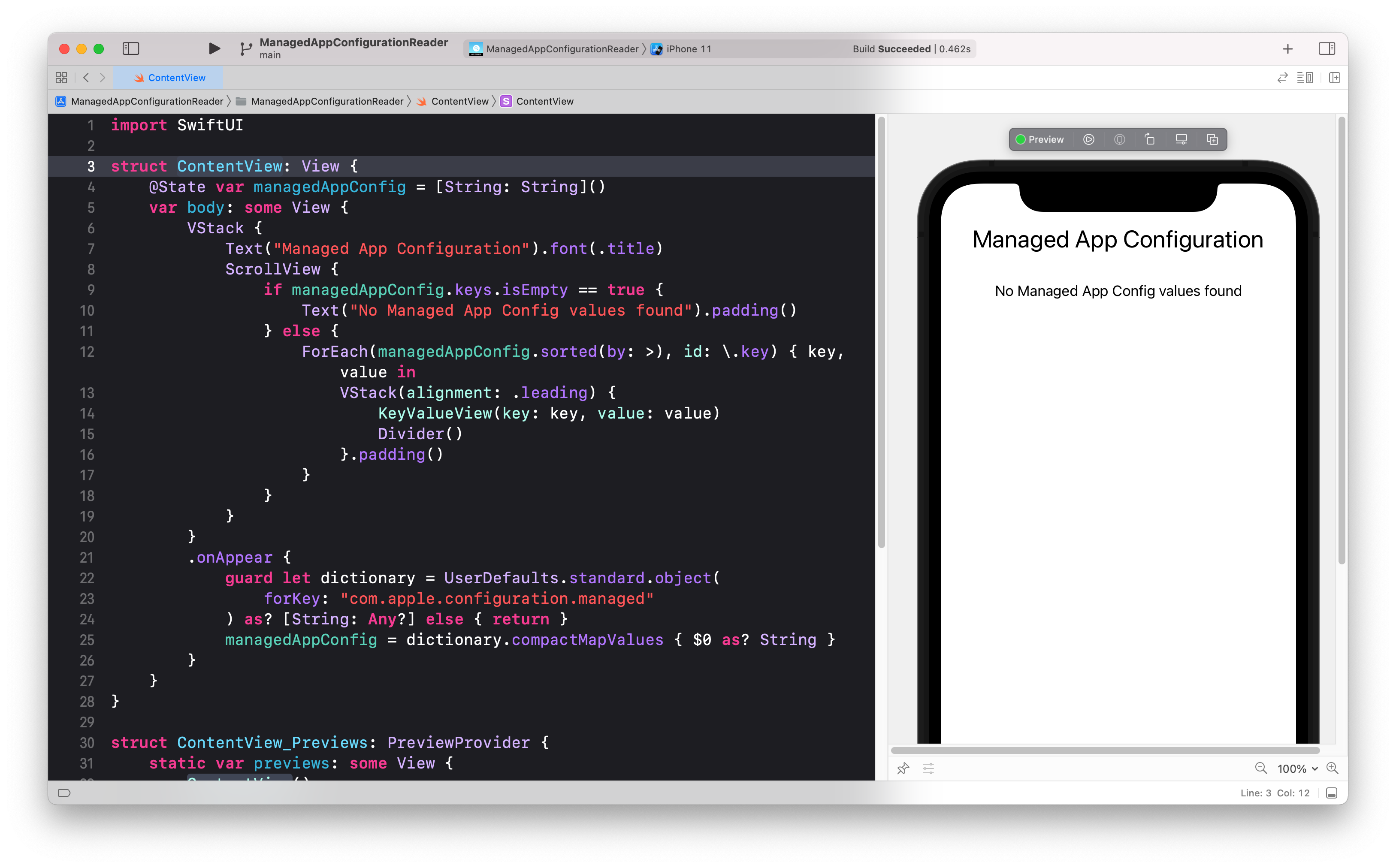Click the plus button to add a tab

(1288, 49)
